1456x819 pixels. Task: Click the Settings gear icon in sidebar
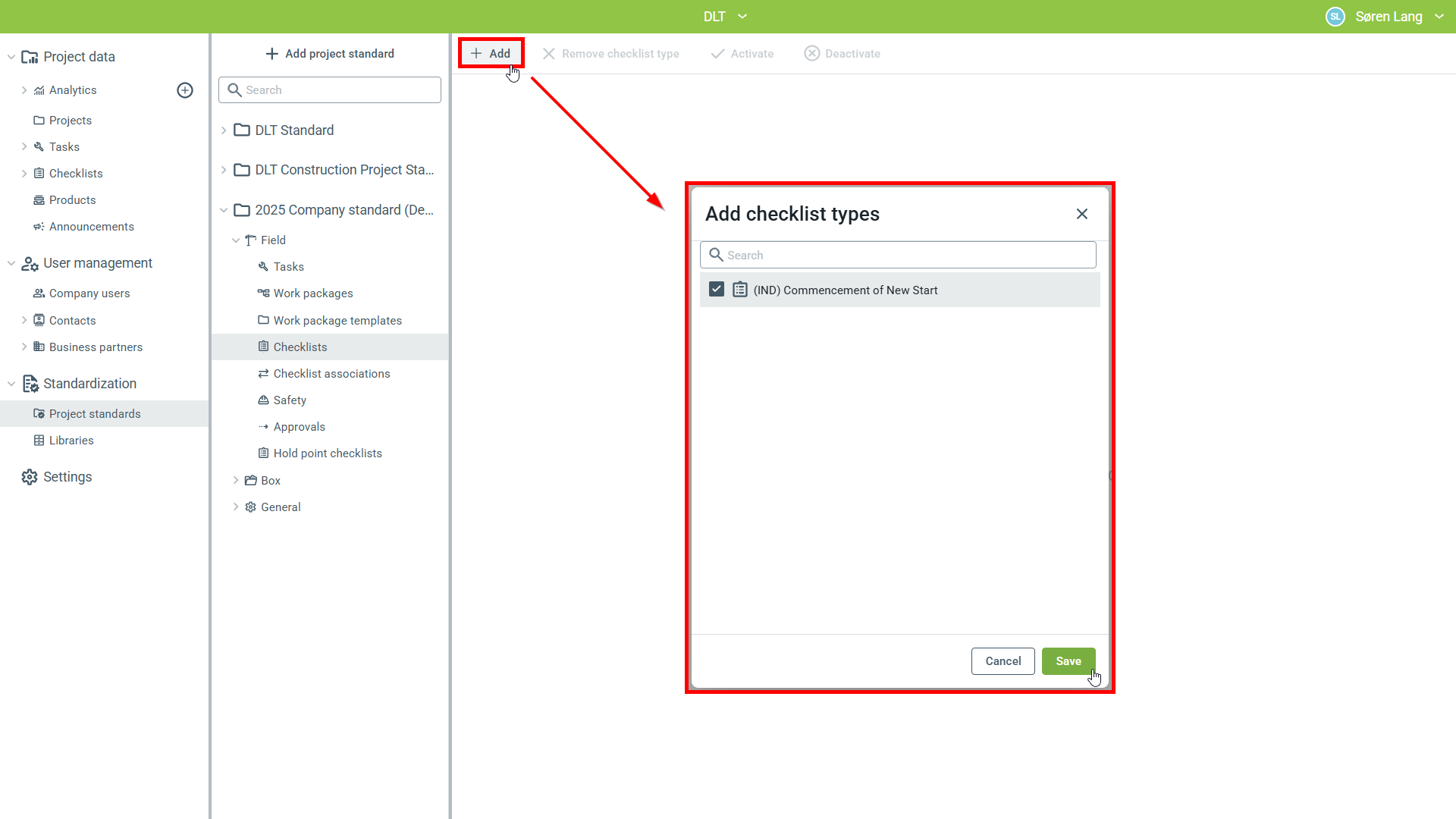tap(30, 477)
